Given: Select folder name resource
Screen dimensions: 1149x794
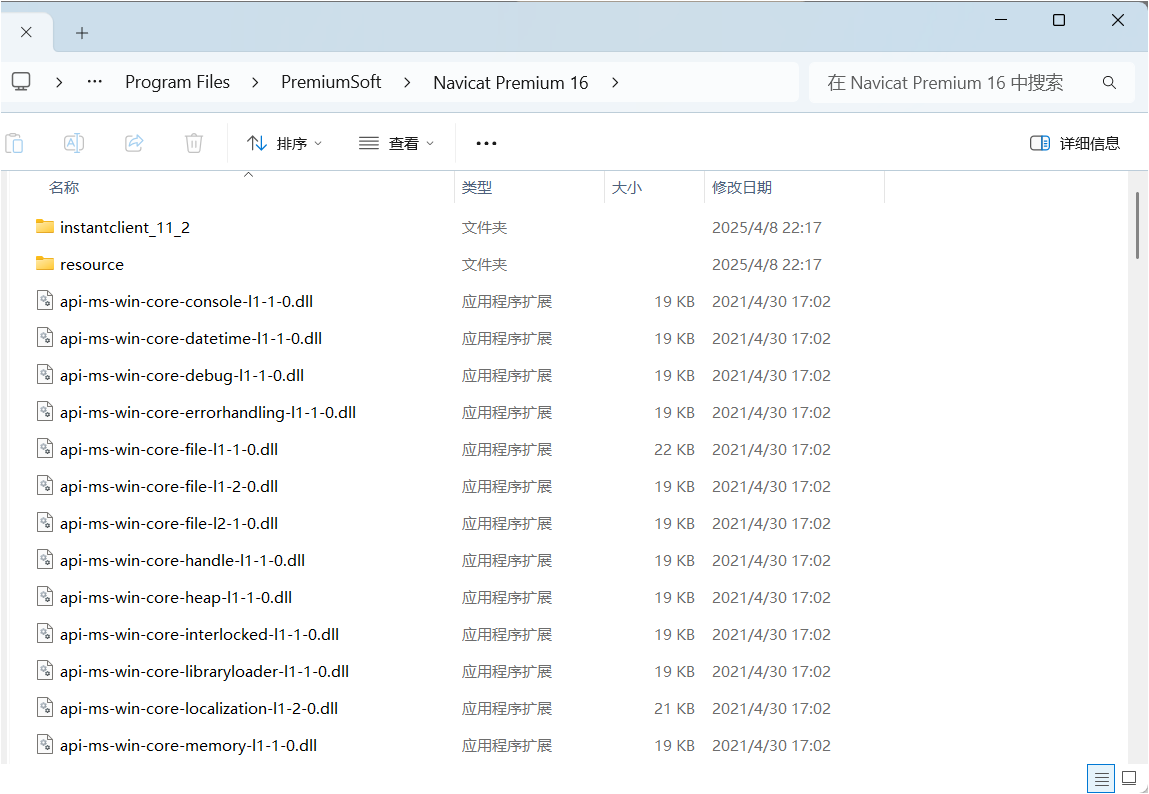Looking at the screenshot, I should click(x=92, y=264).
